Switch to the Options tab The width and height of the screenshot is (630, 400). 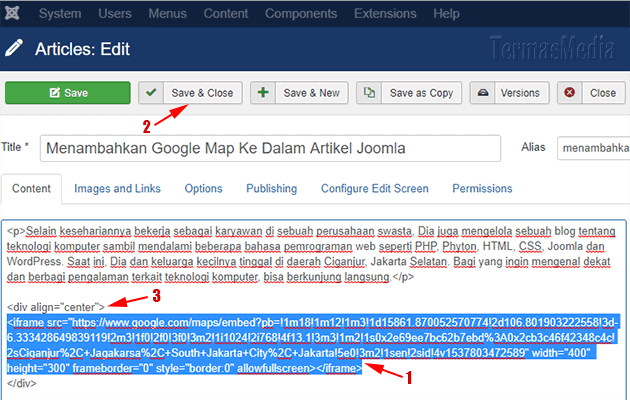[203, 188]
